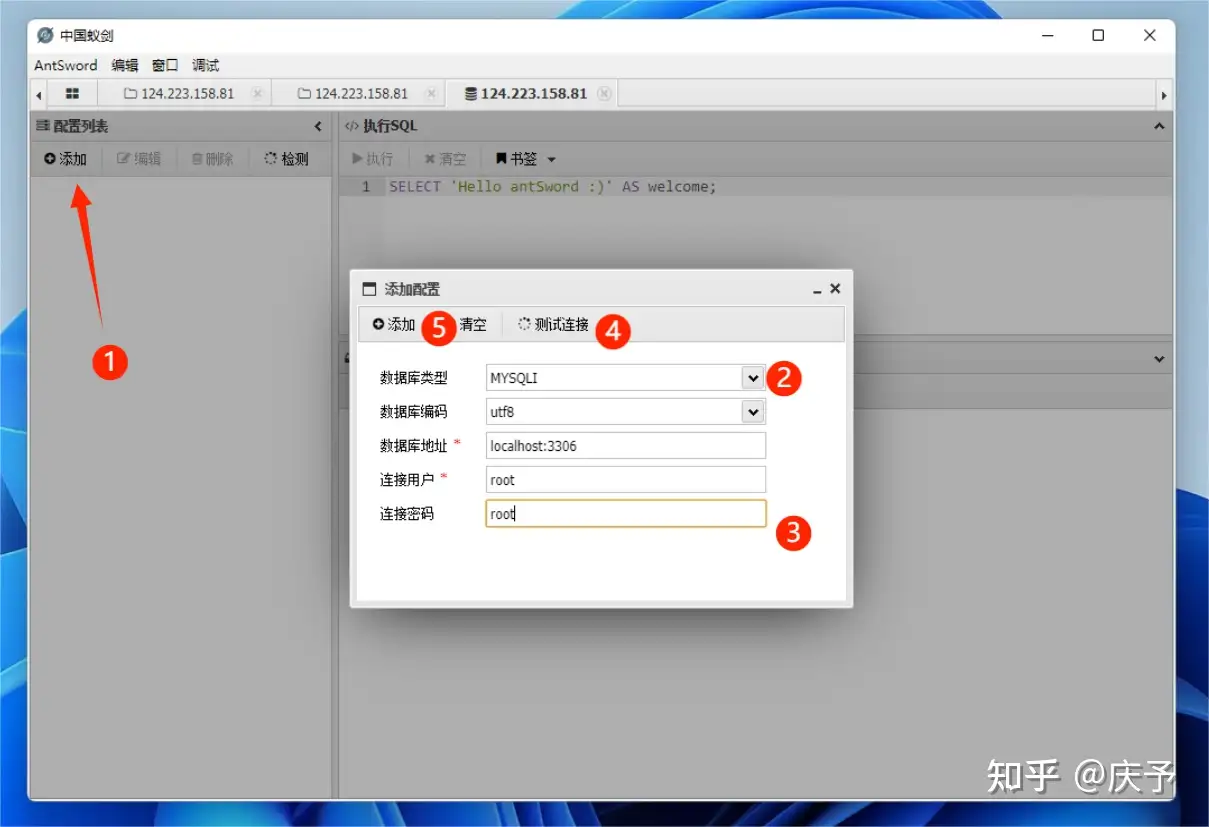Switch to the first folder tab 124.223.158.81
The image size is (1209, 827).
(179, 93)
